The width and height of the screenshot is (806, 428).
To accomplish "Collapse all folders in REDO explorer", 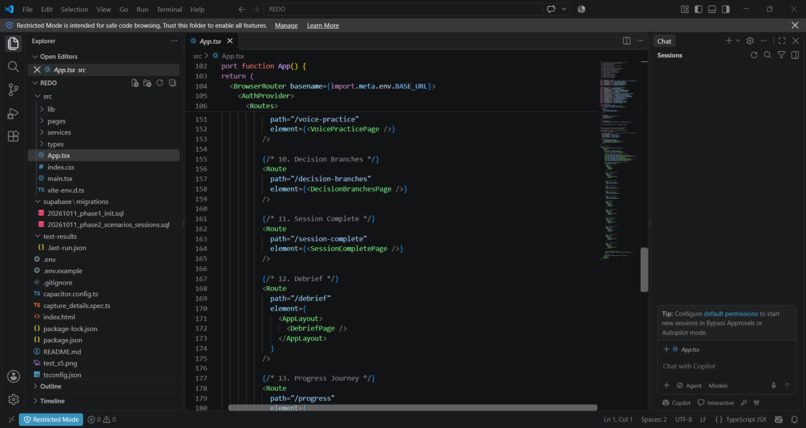I will pyautogui.click(x=172, y=83).
